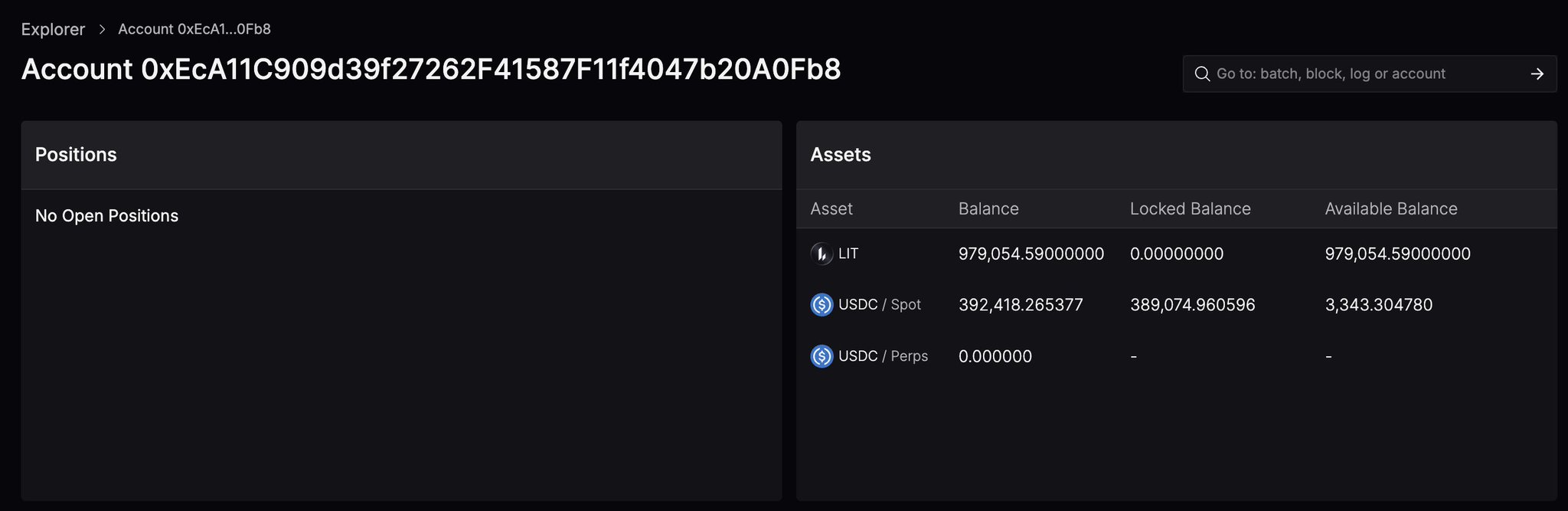
Task: Click the Assets panel title
Action: point(840,155)
